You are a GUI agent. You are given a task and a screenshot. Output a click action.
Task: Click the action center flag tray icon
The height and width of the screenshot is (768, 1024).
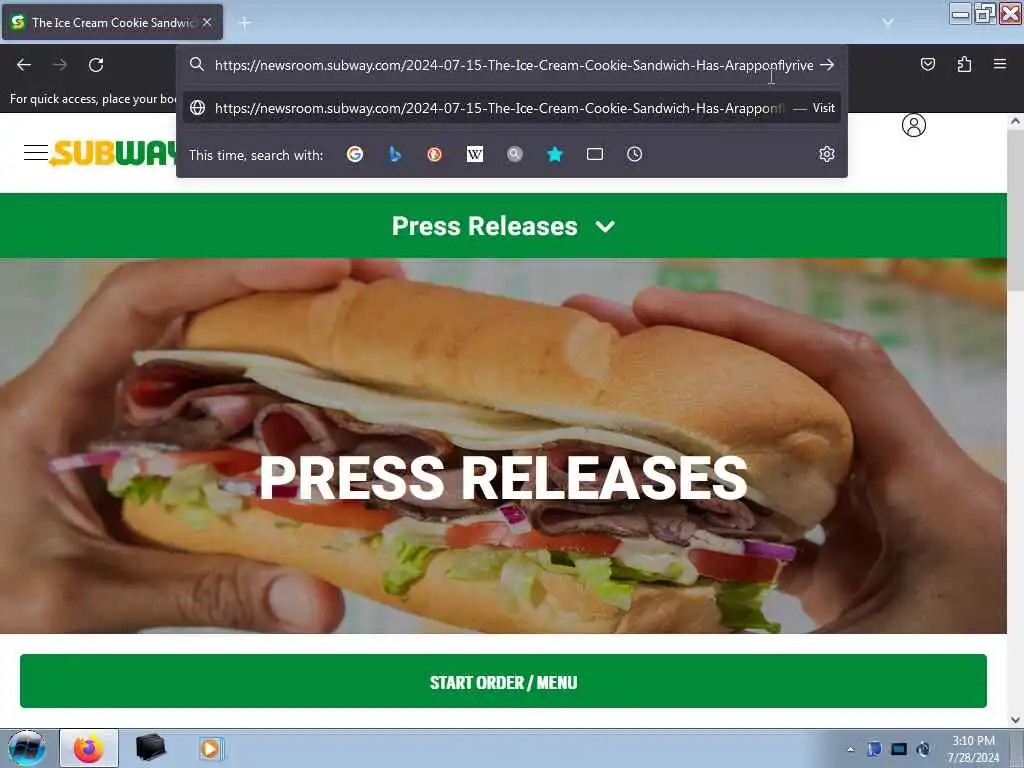pyautogui.click(x=874, y=749)
